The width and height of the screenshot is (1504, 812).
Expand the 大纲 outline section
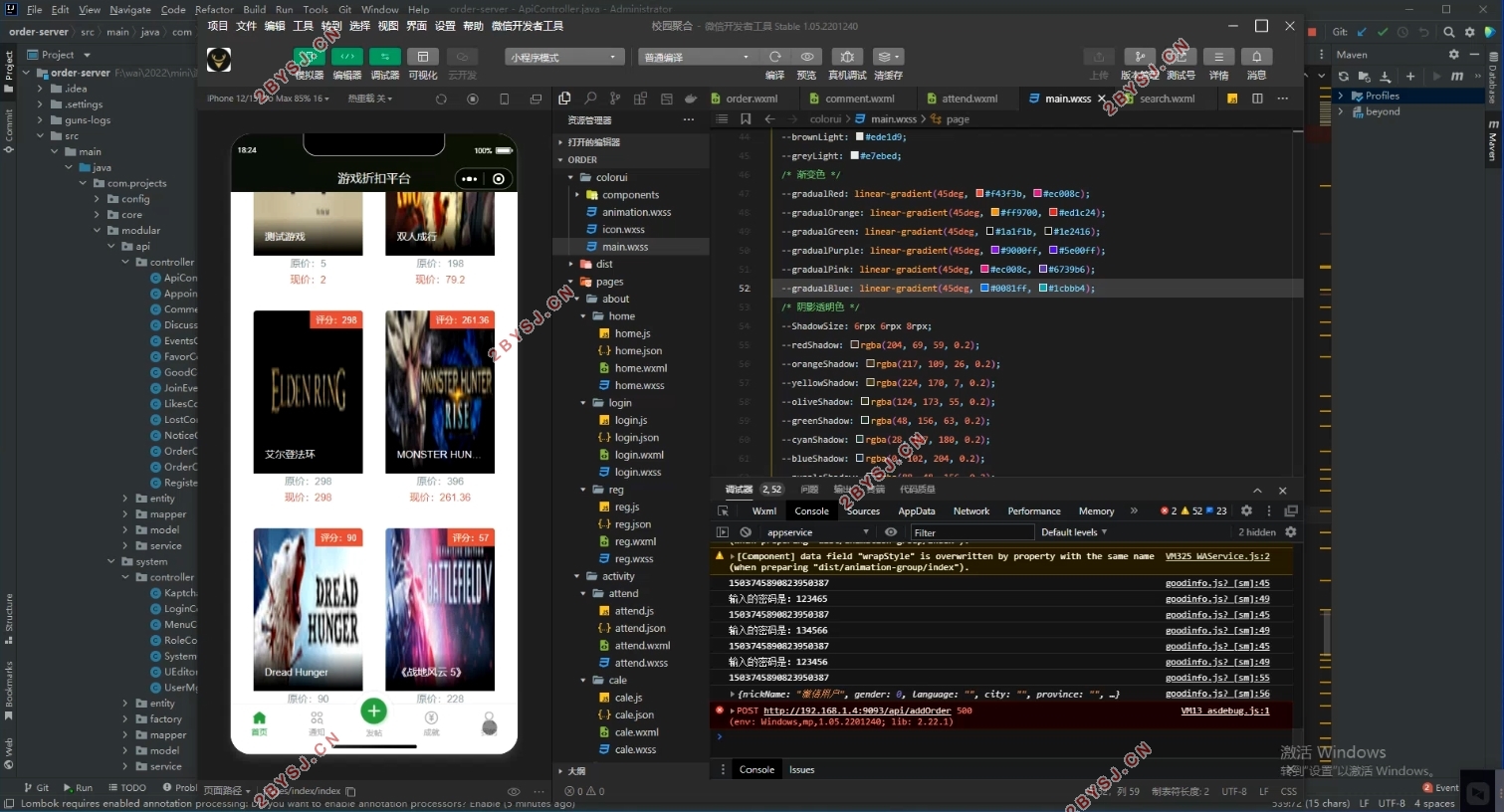(x=576, y=771)
